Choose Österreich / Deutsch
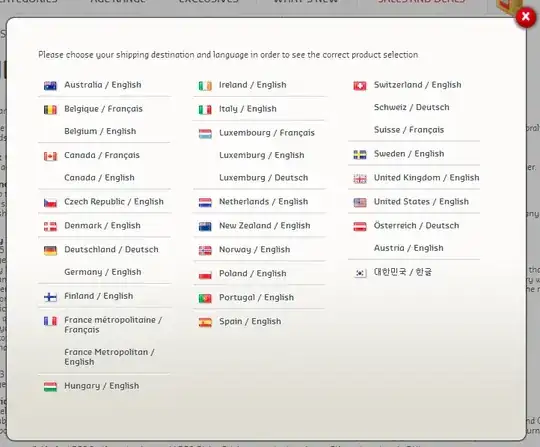The width and height of the screenshot is (540, 447). (417, 226)
